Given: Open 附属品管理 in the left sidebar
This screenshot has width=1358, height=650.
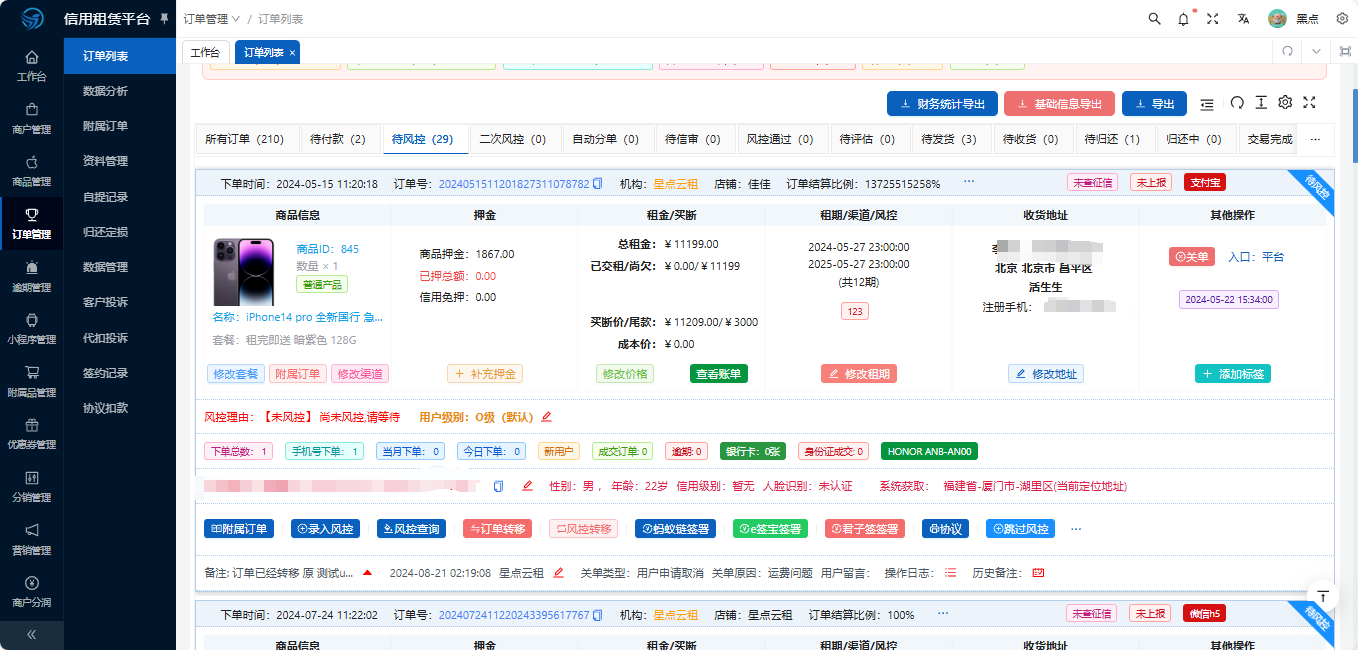Looking at the screenshot, I should point(32,381).
